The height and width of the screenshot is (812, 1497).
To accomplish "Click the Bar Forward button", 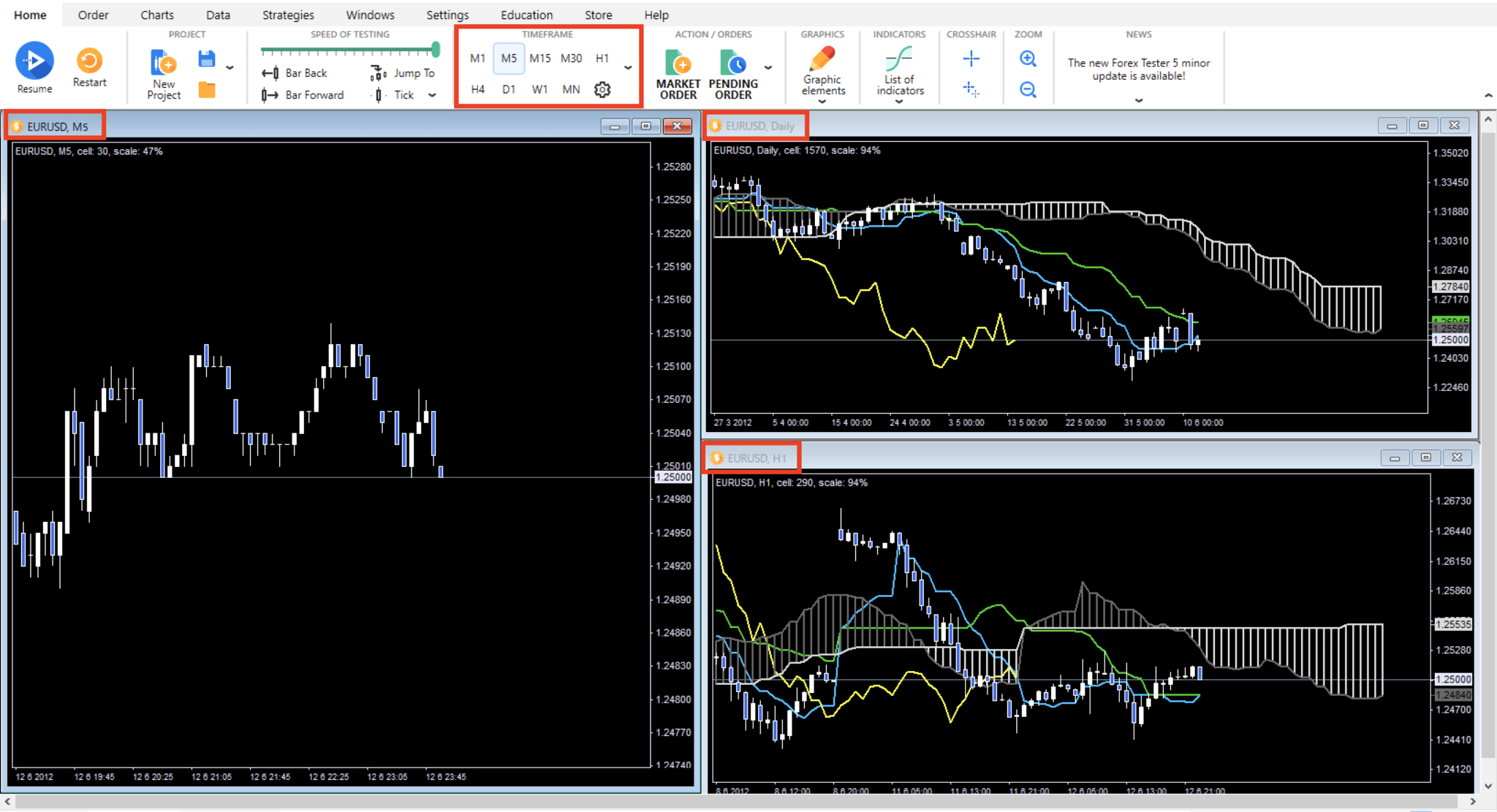I will 303,94.
